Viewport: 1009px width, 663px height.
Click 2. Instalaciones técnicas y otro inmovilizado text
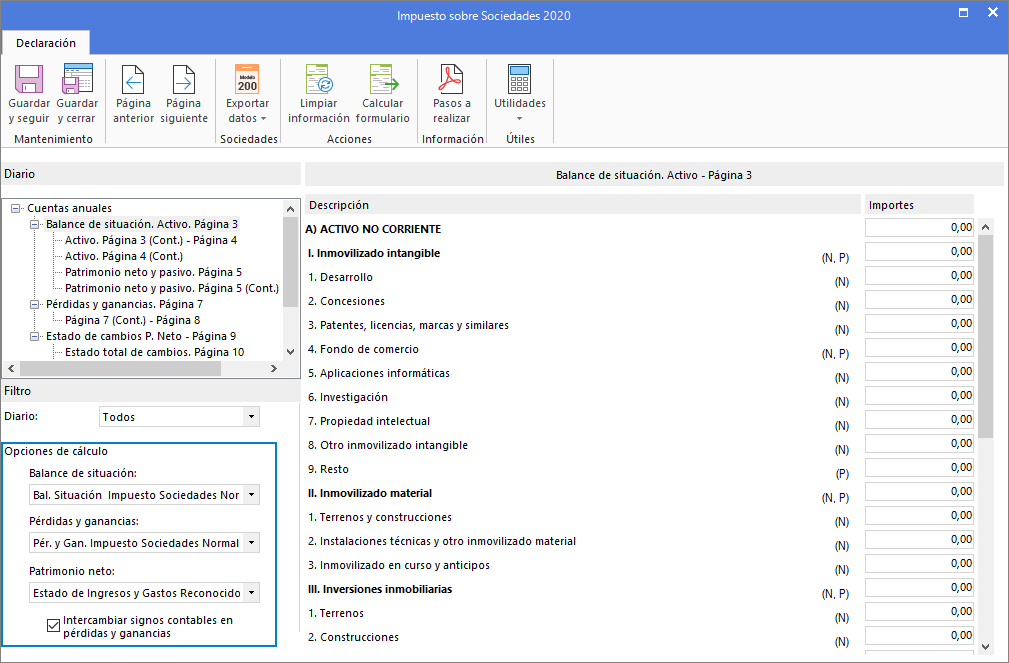(441, 541)
